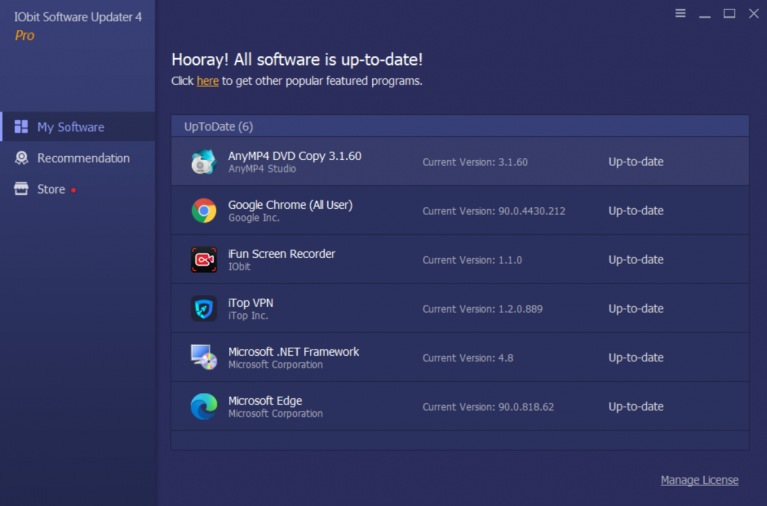The width and height of the screenshot is (767, 506).
Task: Click Current Version: 1.2.0.889 text
Action: click(x=482, y=309)
